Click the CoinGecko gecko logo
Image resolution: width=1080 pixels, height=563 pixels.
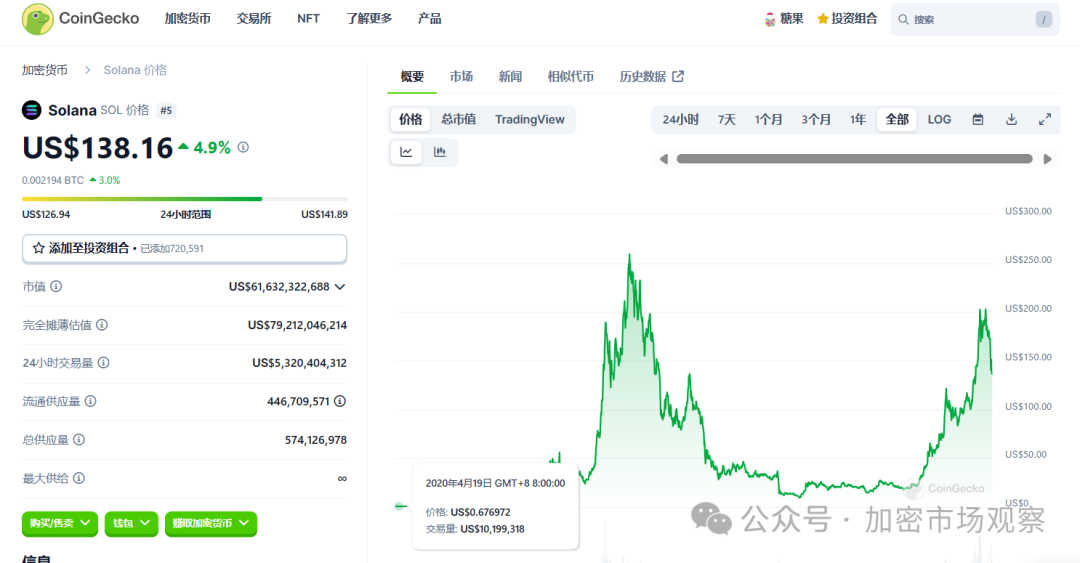[38, 19]
